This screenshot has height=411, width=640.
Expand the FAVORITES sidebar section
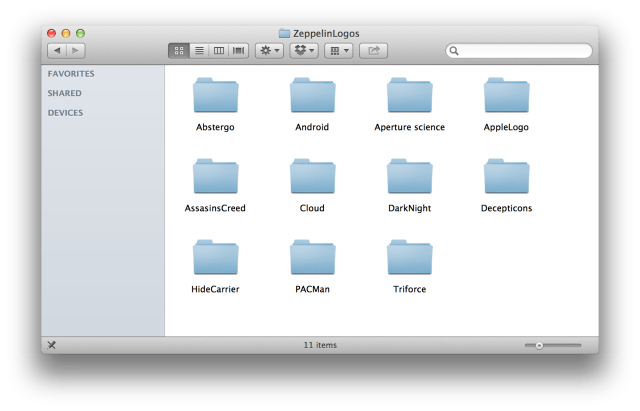71,74
